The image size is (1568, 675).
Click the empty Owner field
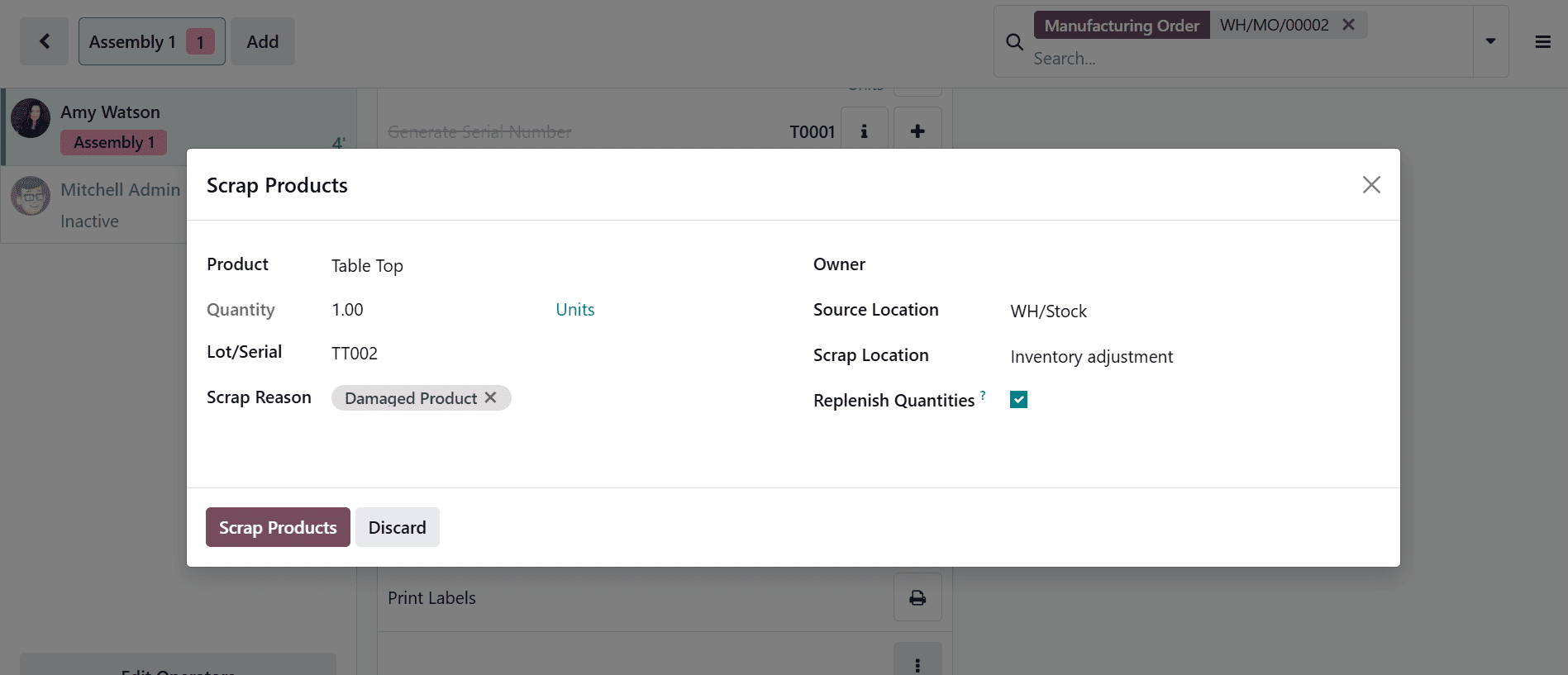click(1194, 266)
